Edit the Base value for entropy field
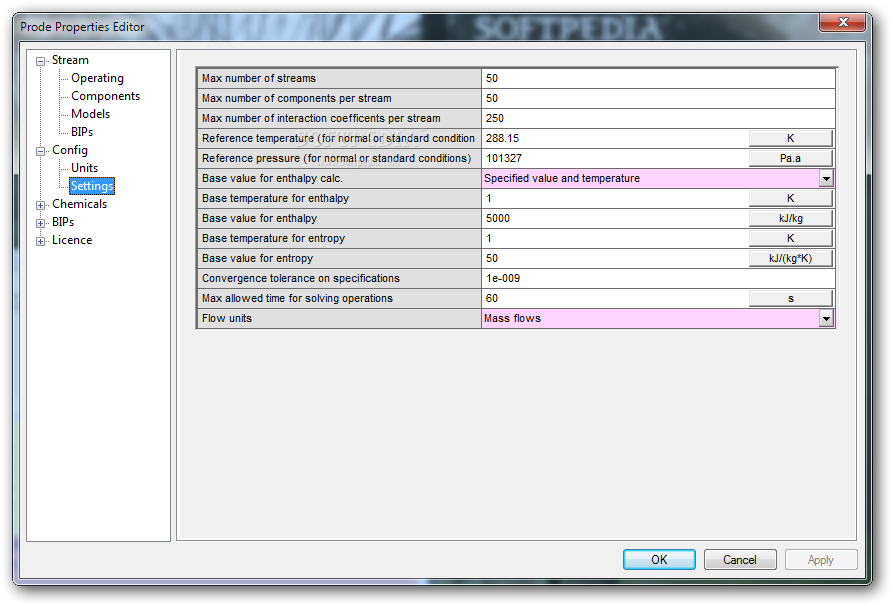The height and width of the screenshot is (606, 893). pos(615,259)
